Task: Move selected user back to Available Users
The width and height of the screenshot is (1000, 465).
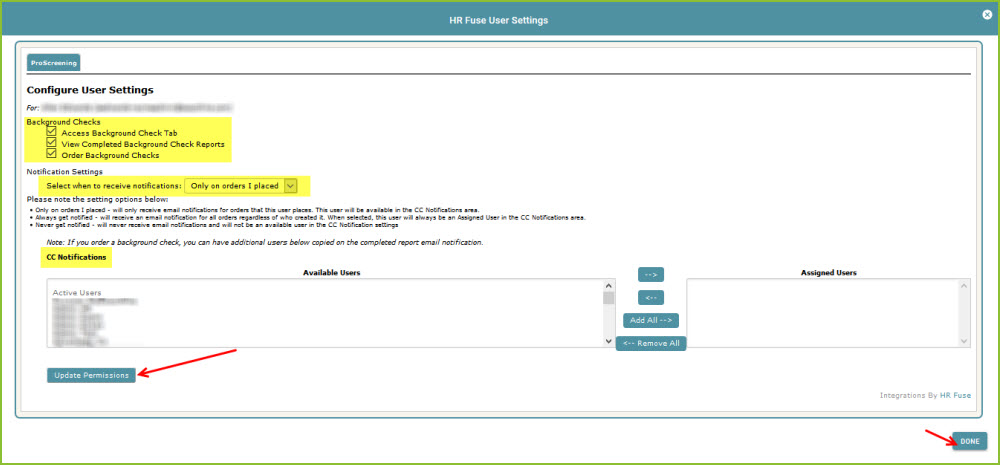Action: tap(651, 297)
